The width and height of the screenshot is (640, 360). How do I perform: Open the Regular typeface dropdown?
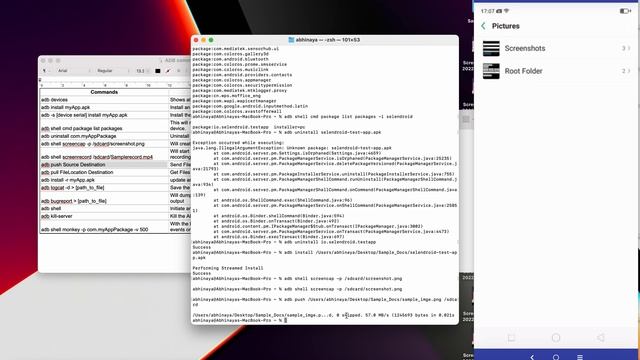(x=113, y=71)
